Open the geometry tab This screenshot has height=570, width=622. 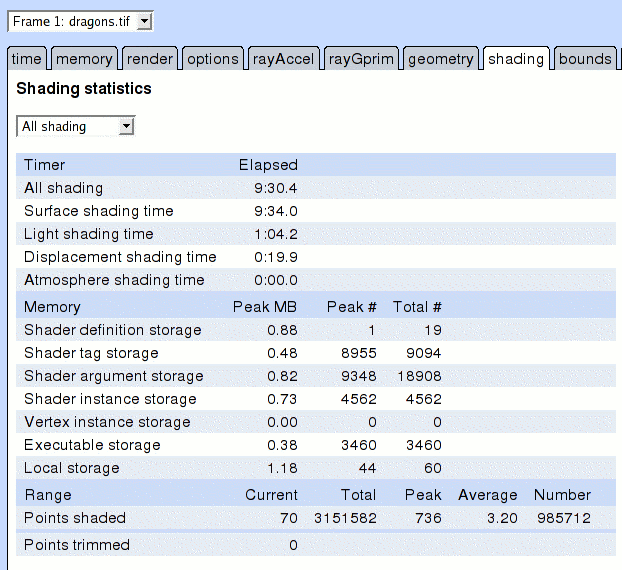(x=440, y=59)
